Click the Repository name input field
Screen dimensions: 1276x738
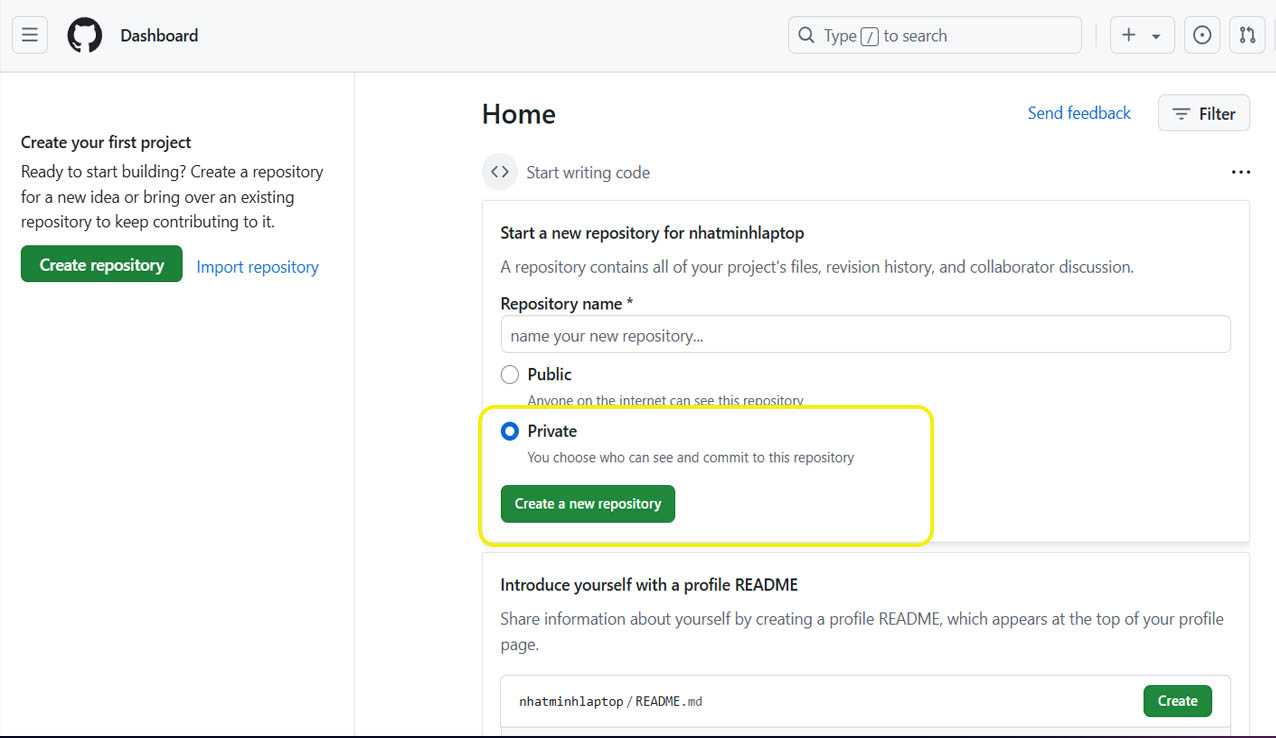(866, 335)
